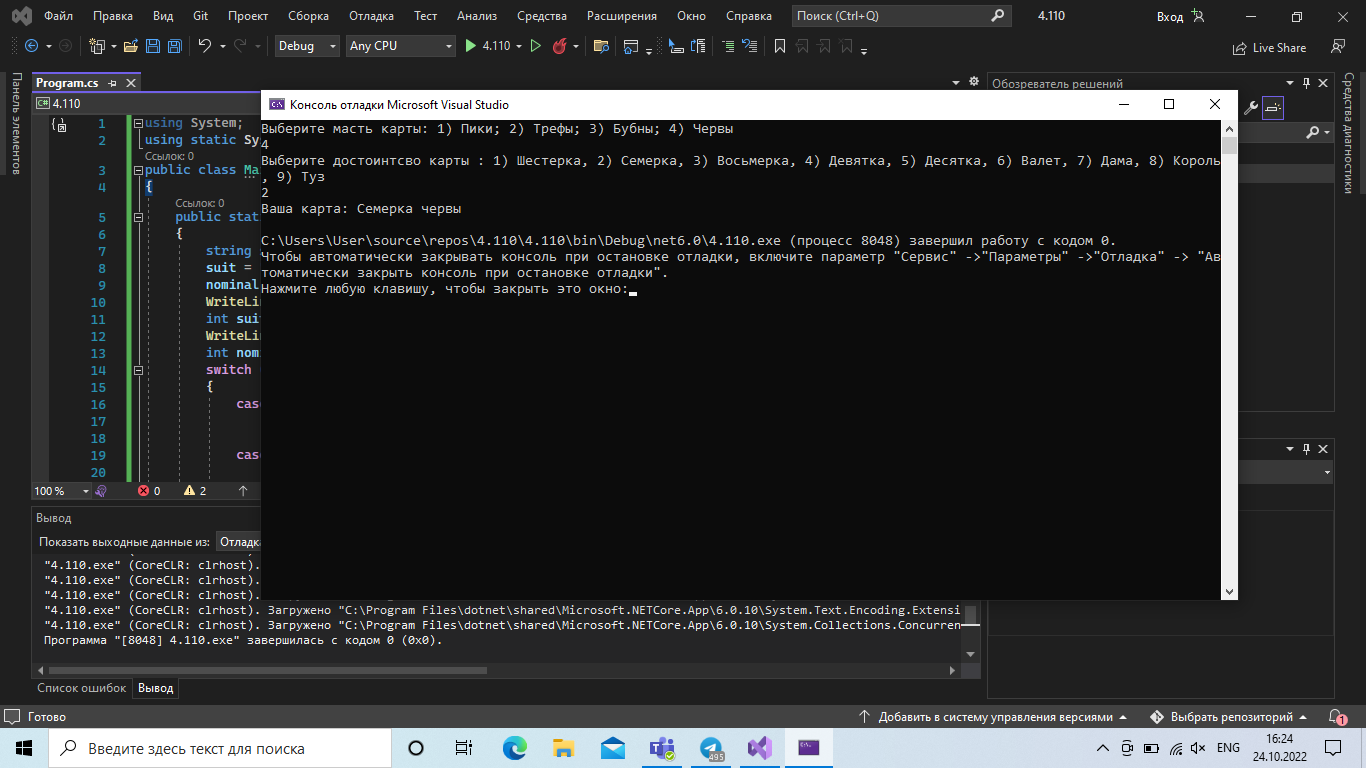Open the Отладка menu
This screenshot has width=1366, height=768.
[370, 15]
